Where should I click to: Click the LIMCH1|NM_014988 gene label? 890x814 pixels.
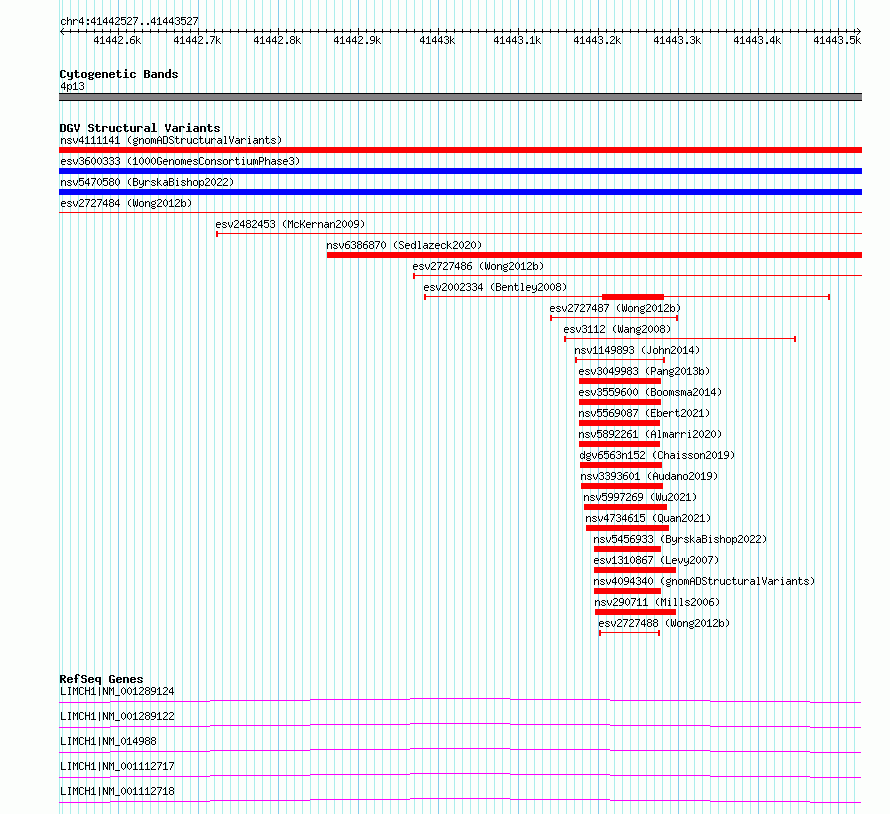[108, 741]
